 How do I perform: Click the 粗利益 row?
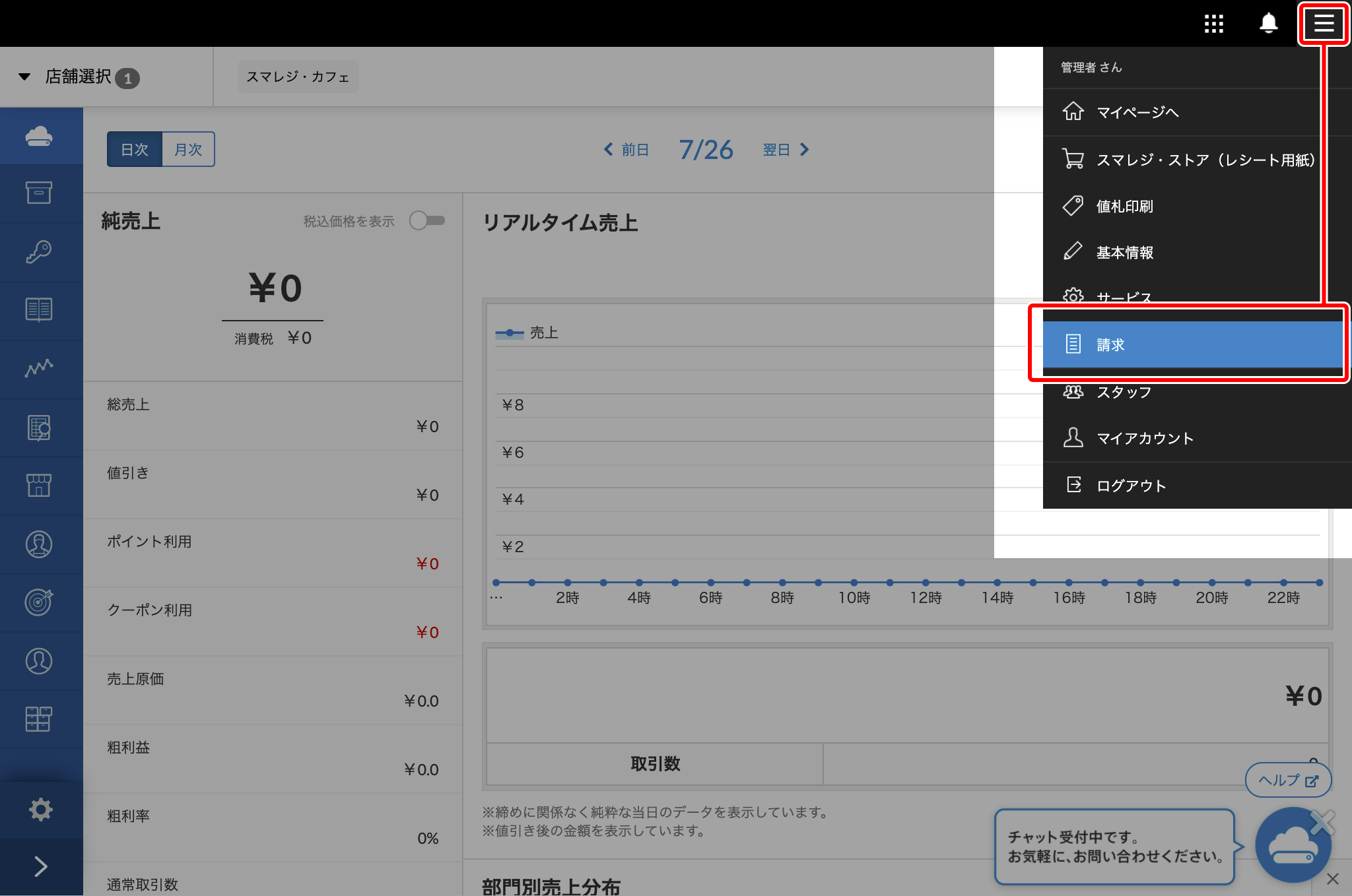click(273, 759)
